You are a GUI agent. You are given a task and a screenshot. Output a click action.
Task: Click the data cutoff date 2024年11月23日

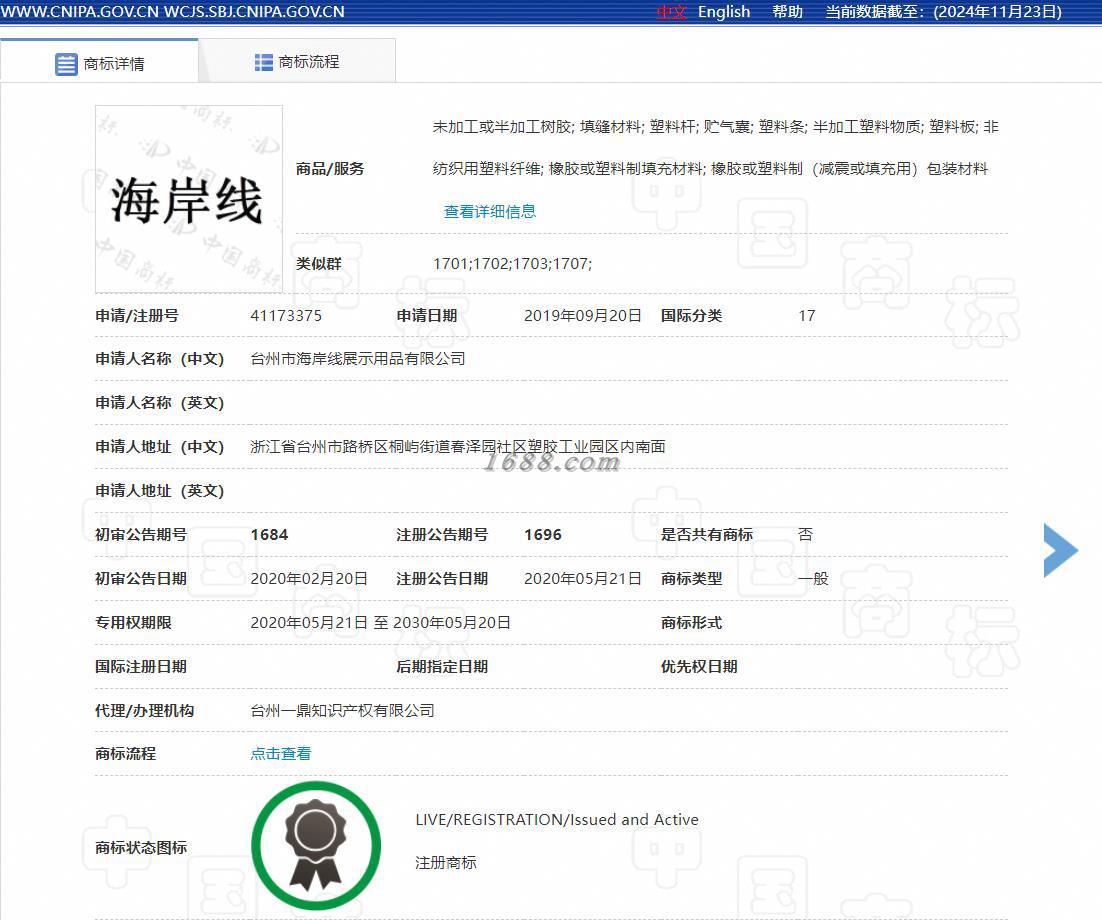[997, 12]
